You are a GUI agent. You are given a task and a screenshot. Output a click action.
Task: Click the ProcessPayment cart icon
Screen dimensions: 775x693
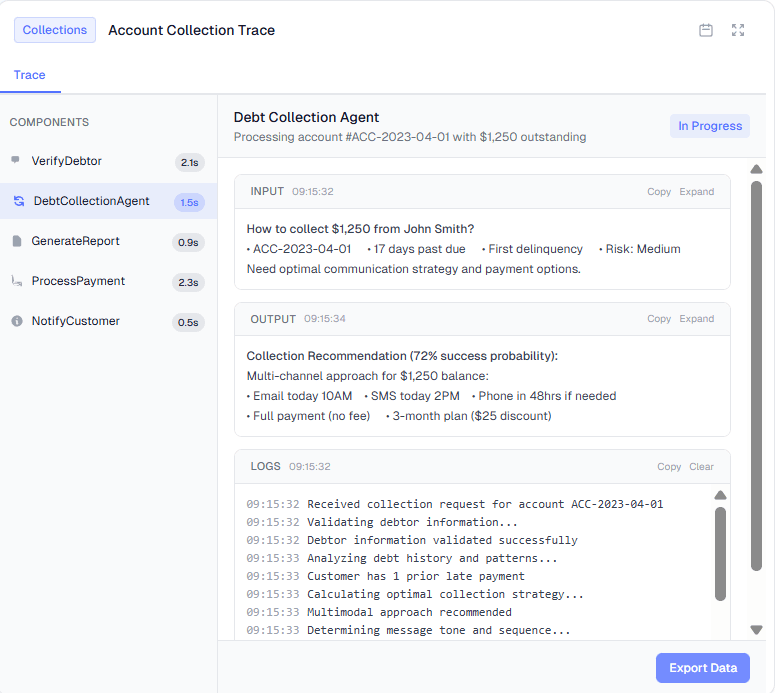[x=17, y=281]
